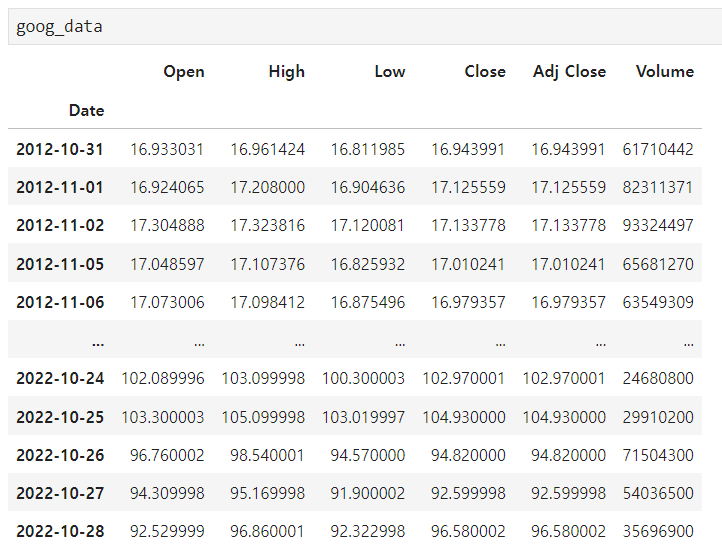Click Volume value 71504300

tap(658, 455)
